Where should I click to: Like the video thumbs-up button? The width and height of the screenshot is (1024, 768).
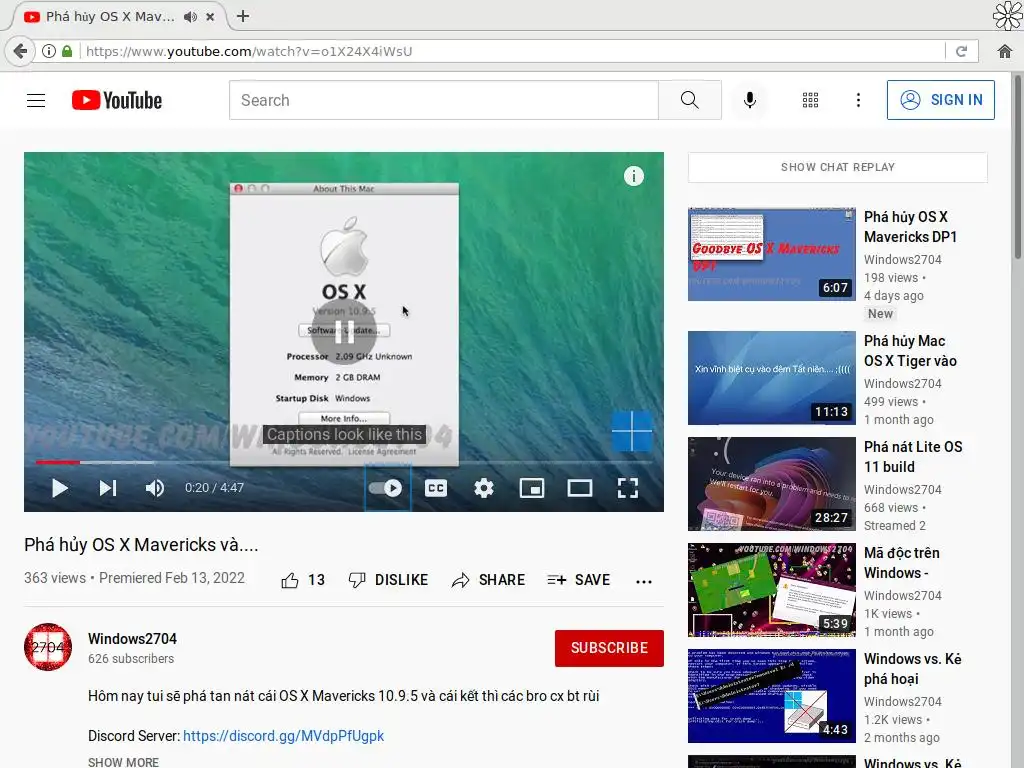[x=289, y=580]
